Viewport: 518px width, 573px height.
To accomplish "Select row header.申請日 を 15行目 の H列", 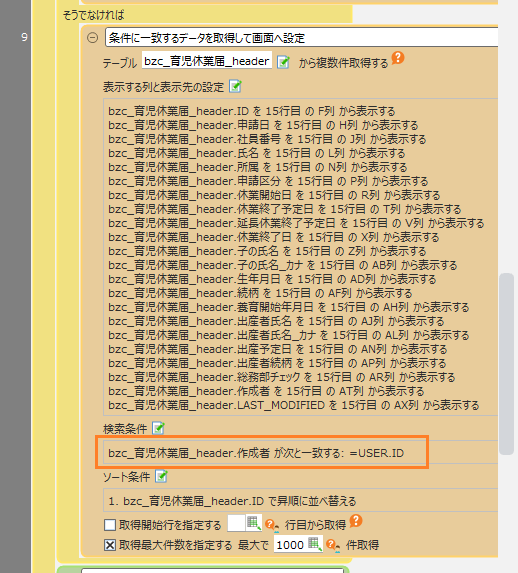I will (263, 125).
